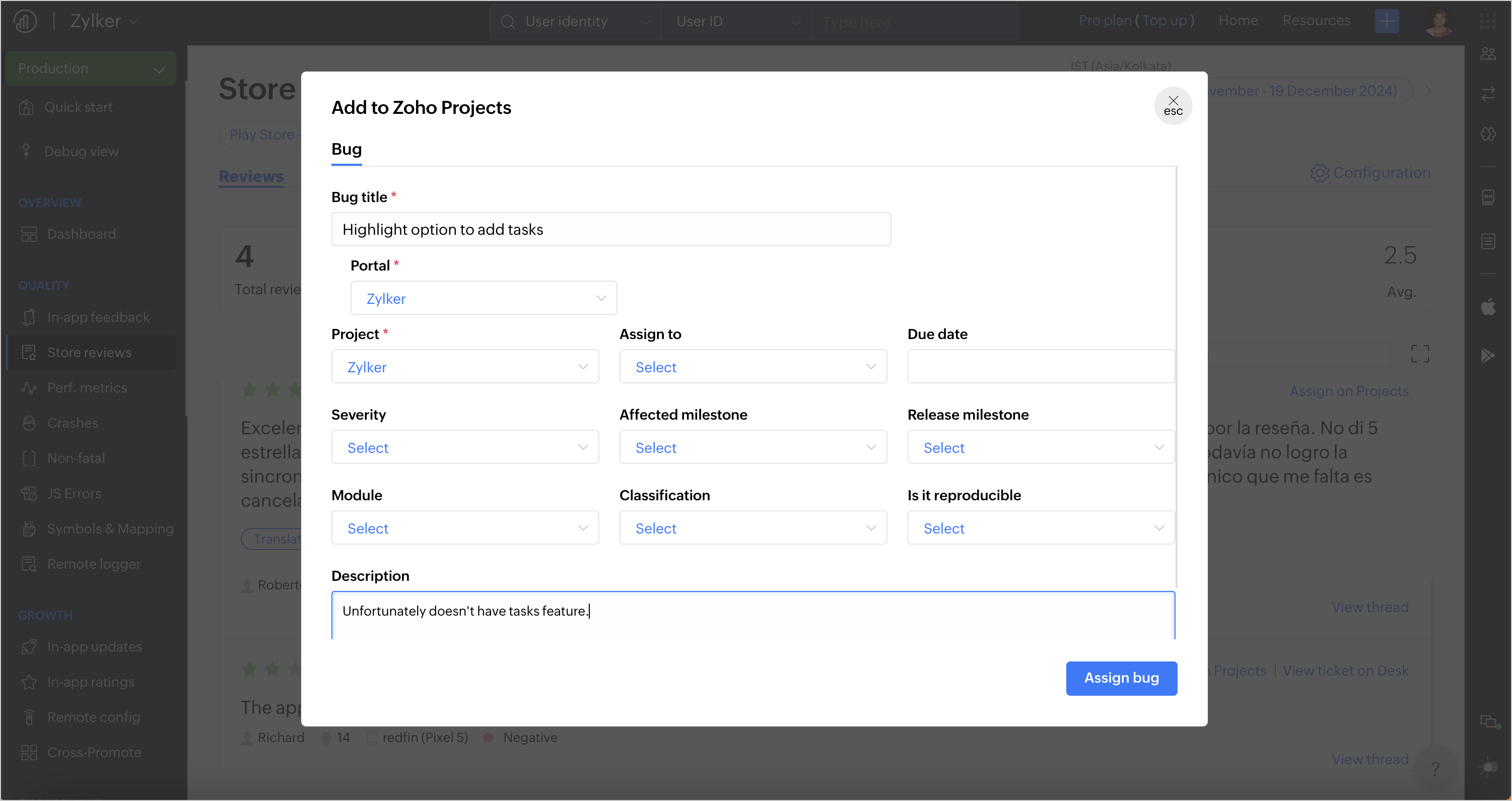Click the Configuration gear icon
The width and height of the screenshot is (1512, 801).
pos(1319,173)
